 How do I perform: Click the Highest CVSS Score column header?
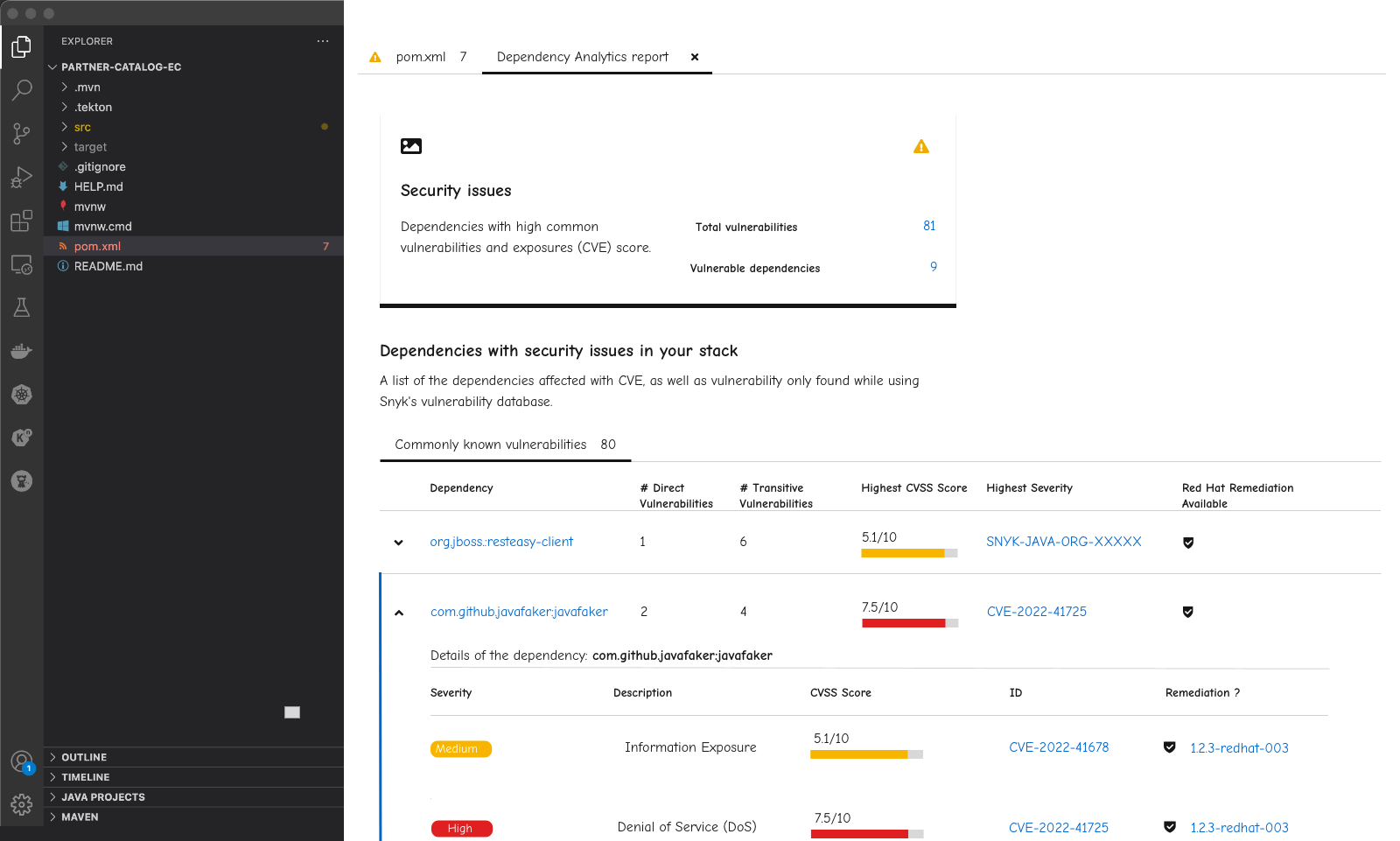coord(914,488)
